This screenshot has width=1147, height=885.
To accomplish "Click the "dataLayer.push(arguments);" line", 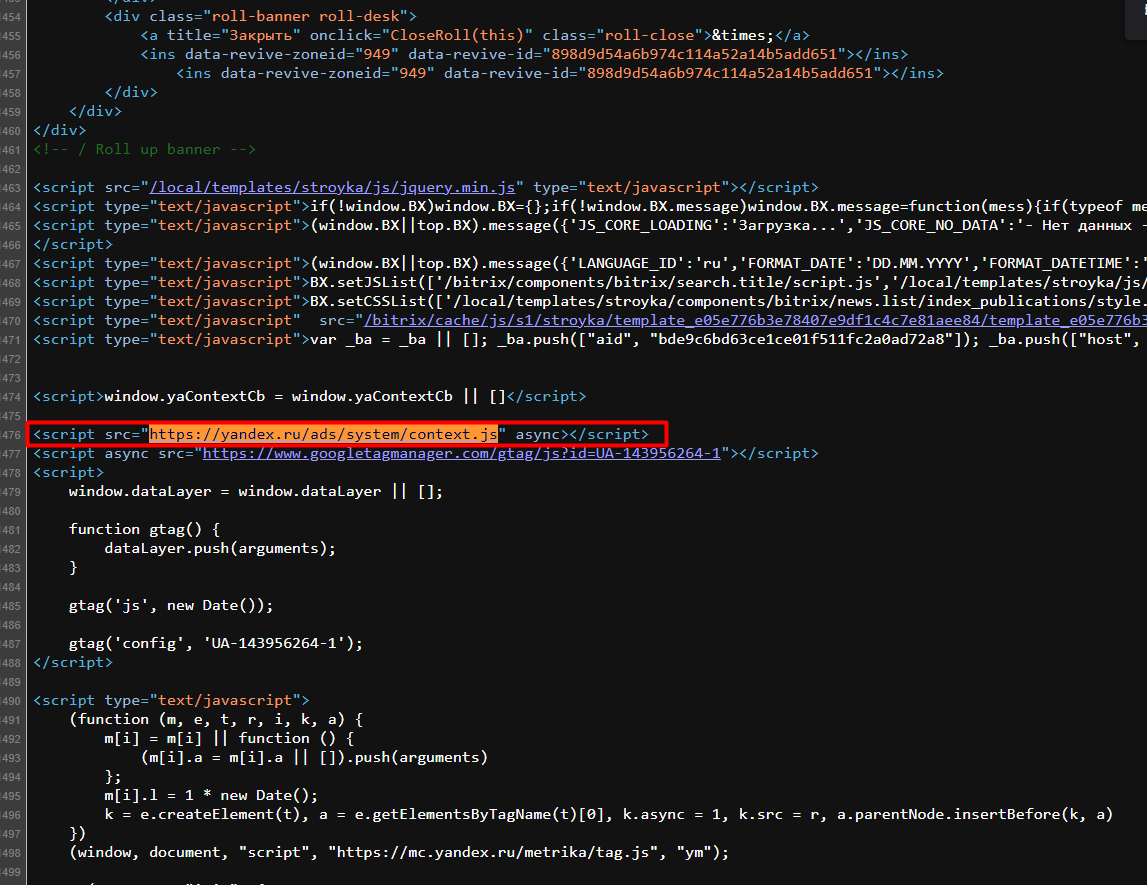I will 220,549.
